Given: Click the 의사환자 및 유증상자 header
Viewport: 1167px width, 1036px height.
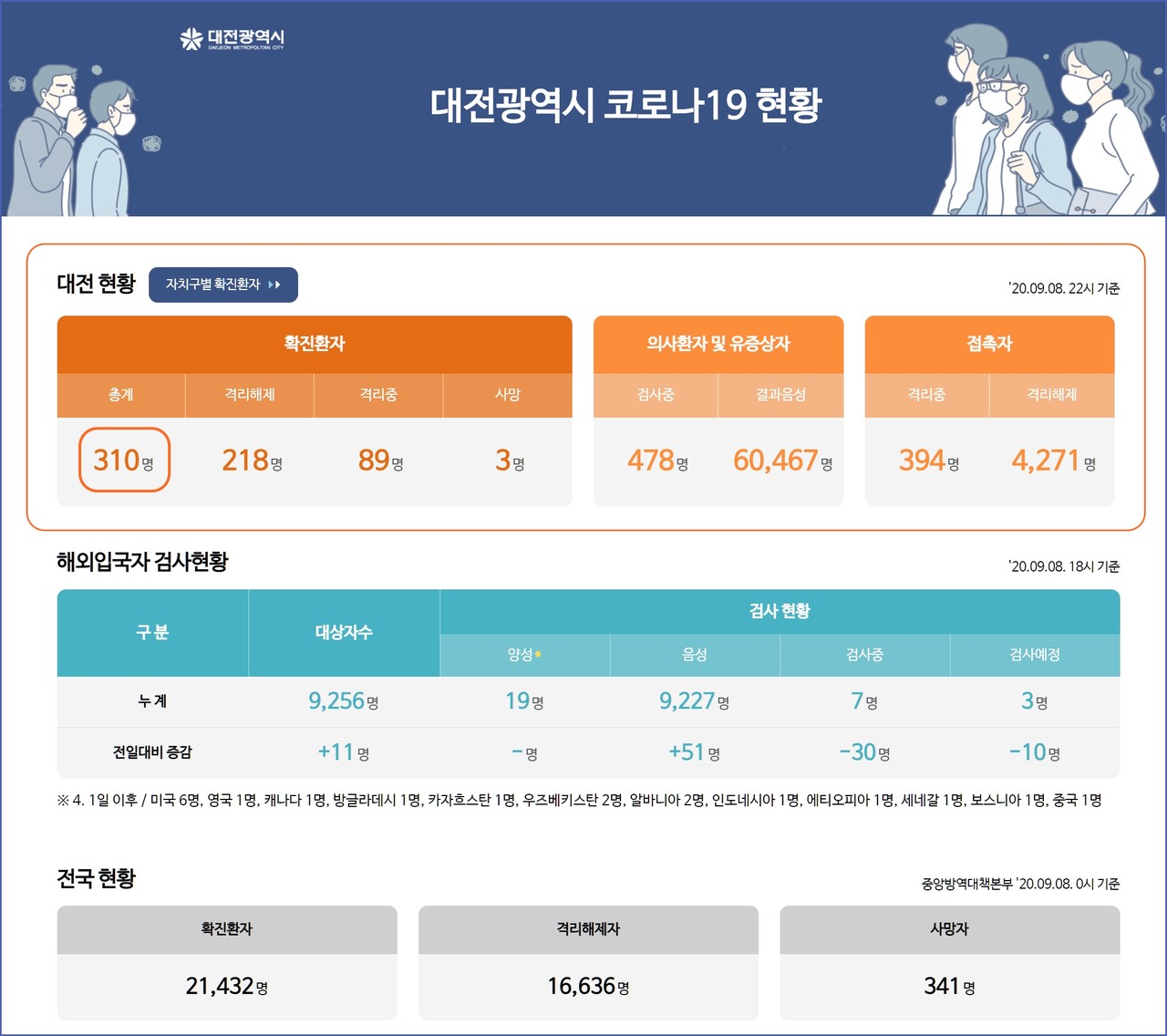Looking at the screenshot, I should click(718, 344).
